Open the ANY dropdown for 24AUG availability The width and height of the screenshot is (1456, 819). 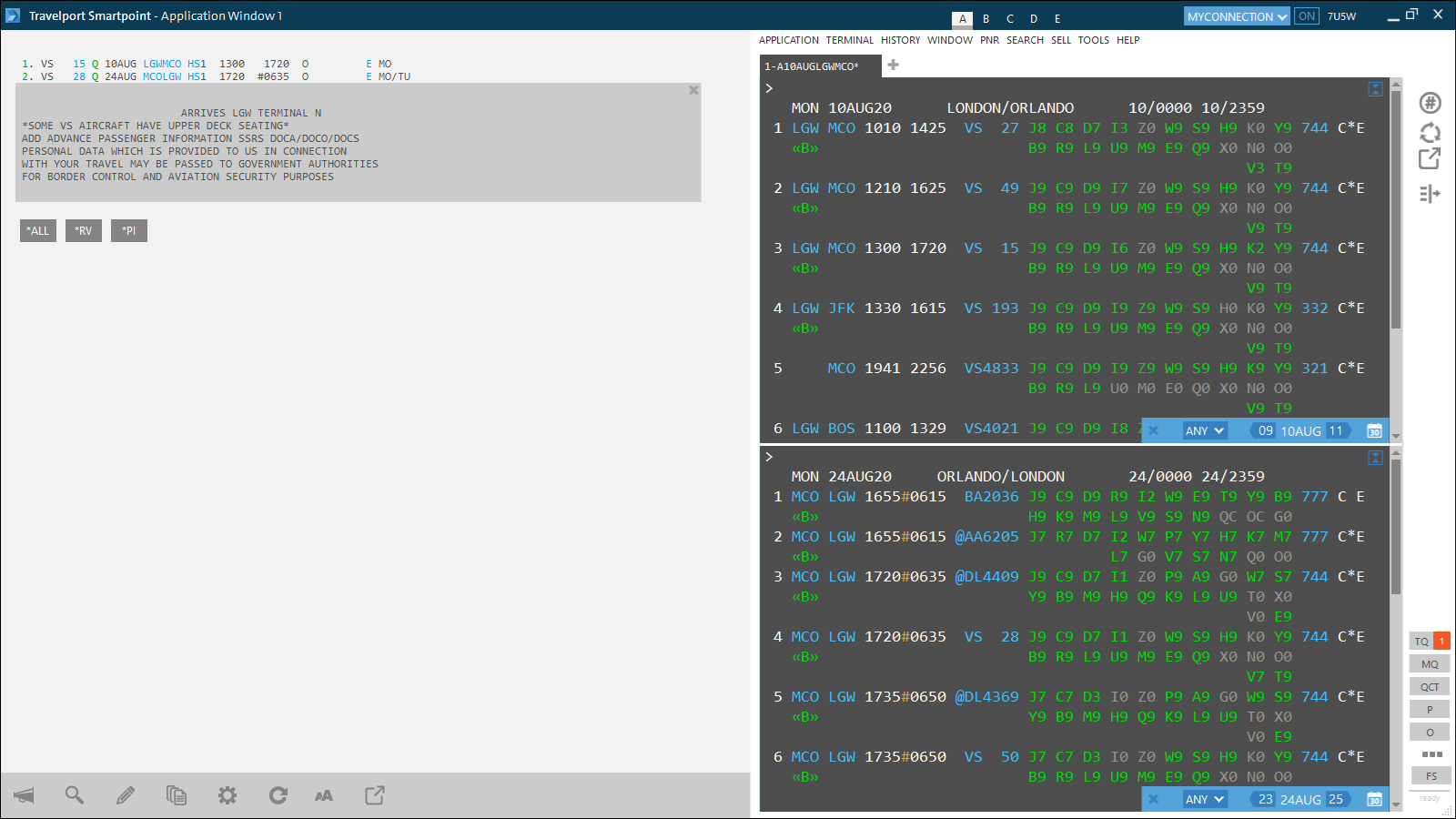point(1205,800)
